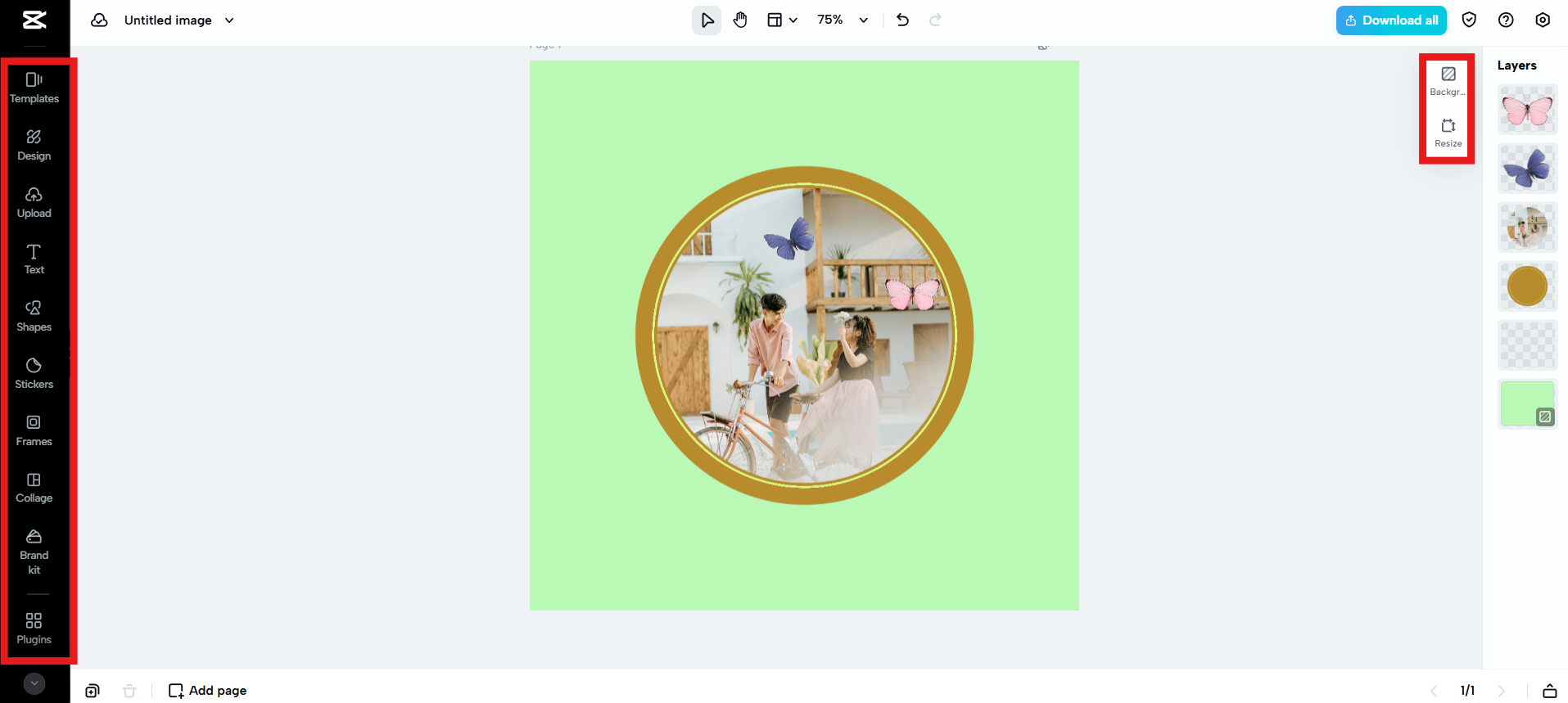
Task: Click the pink butterfly on canvas
Action: coord(913,293)
